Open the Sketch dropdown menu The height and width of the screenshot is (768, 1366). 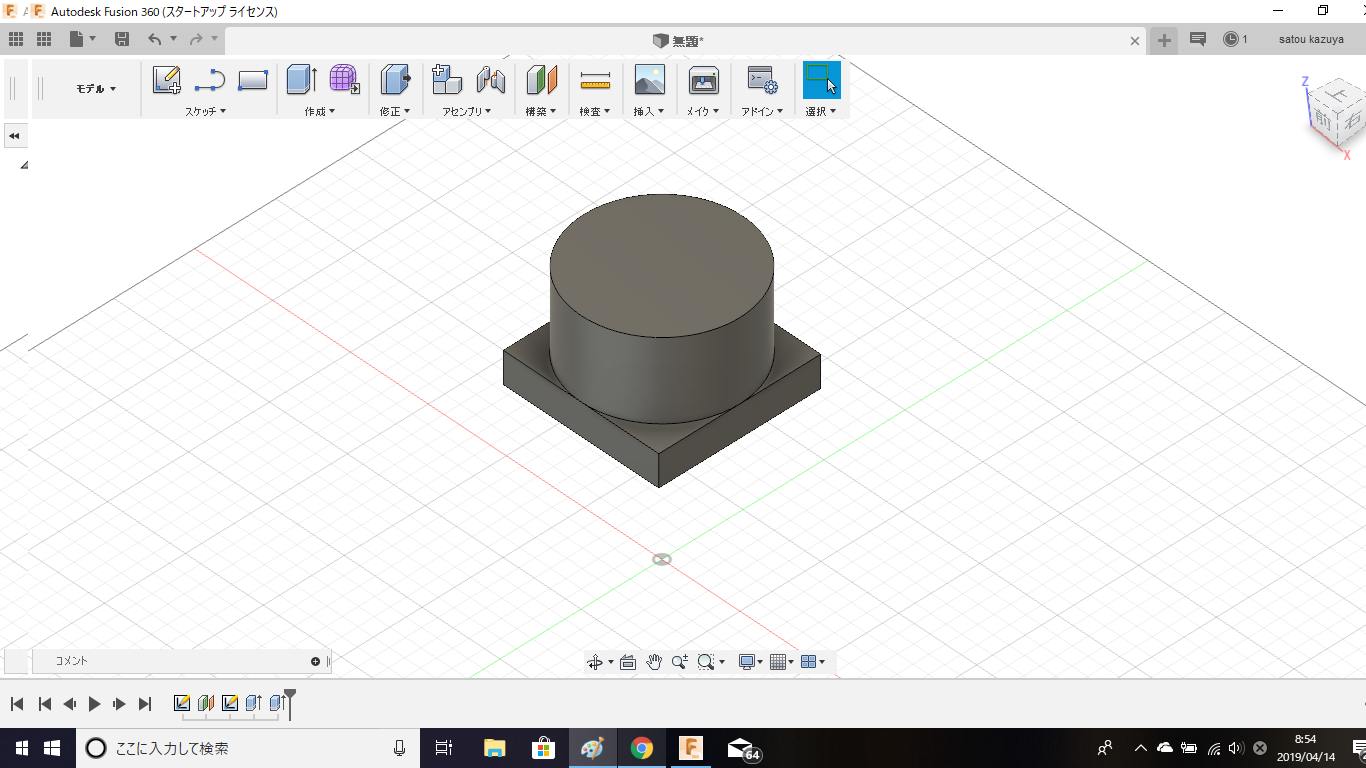click(205, 111)
